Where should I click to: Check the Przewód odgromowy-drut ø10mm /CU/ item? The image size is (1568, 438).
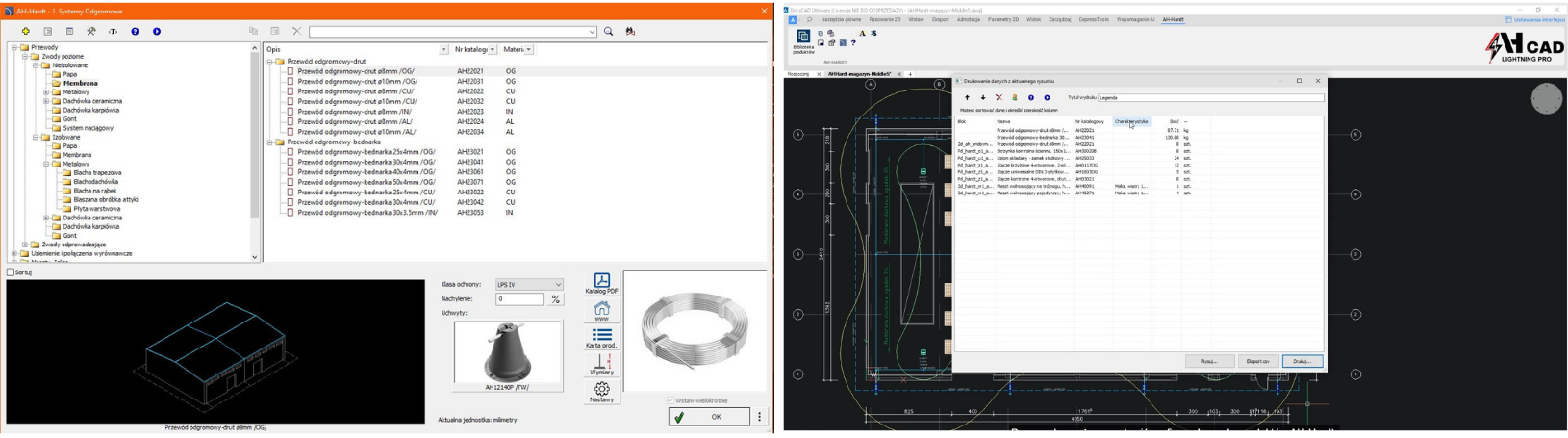291,101
